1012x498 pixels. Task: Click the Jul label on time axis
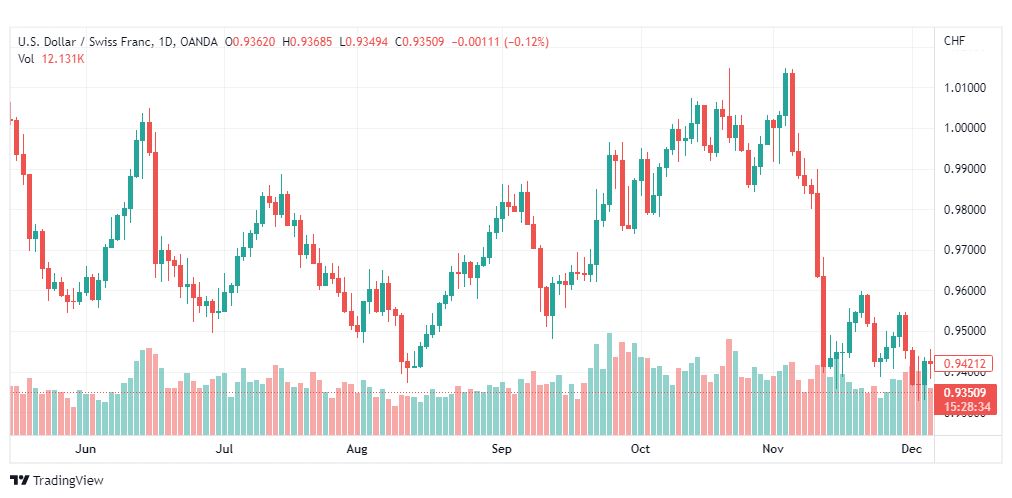(225, 450)
